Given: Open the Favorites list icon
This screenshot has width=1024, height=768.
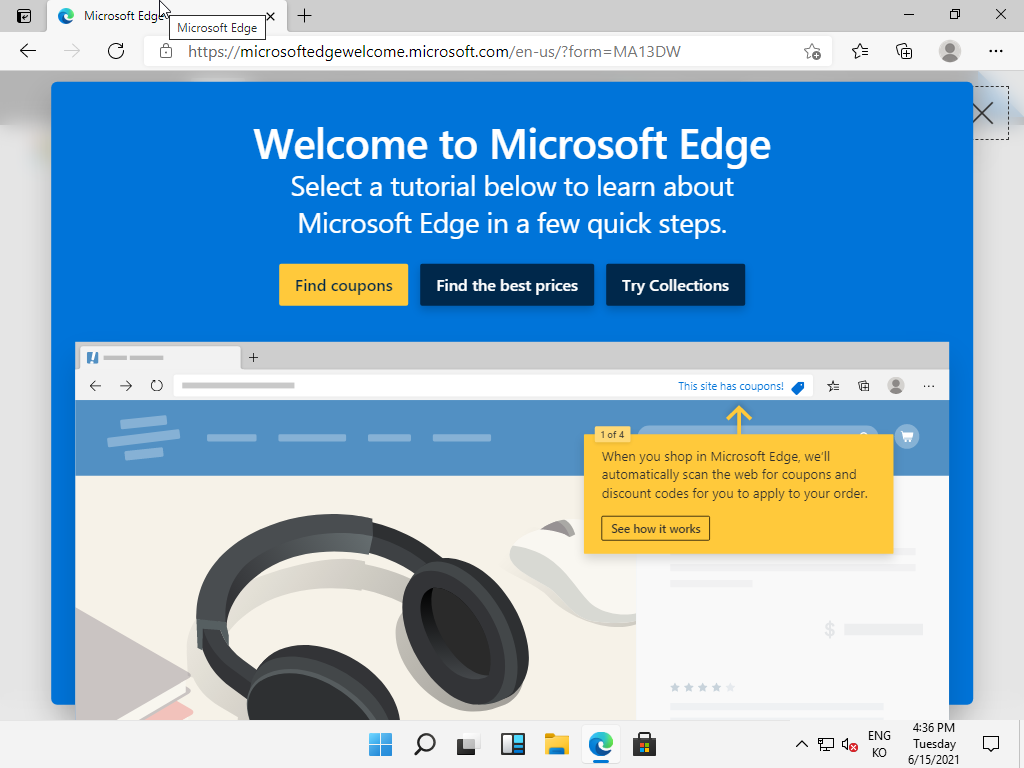Looking at the screenshot, I should (859, 51).
